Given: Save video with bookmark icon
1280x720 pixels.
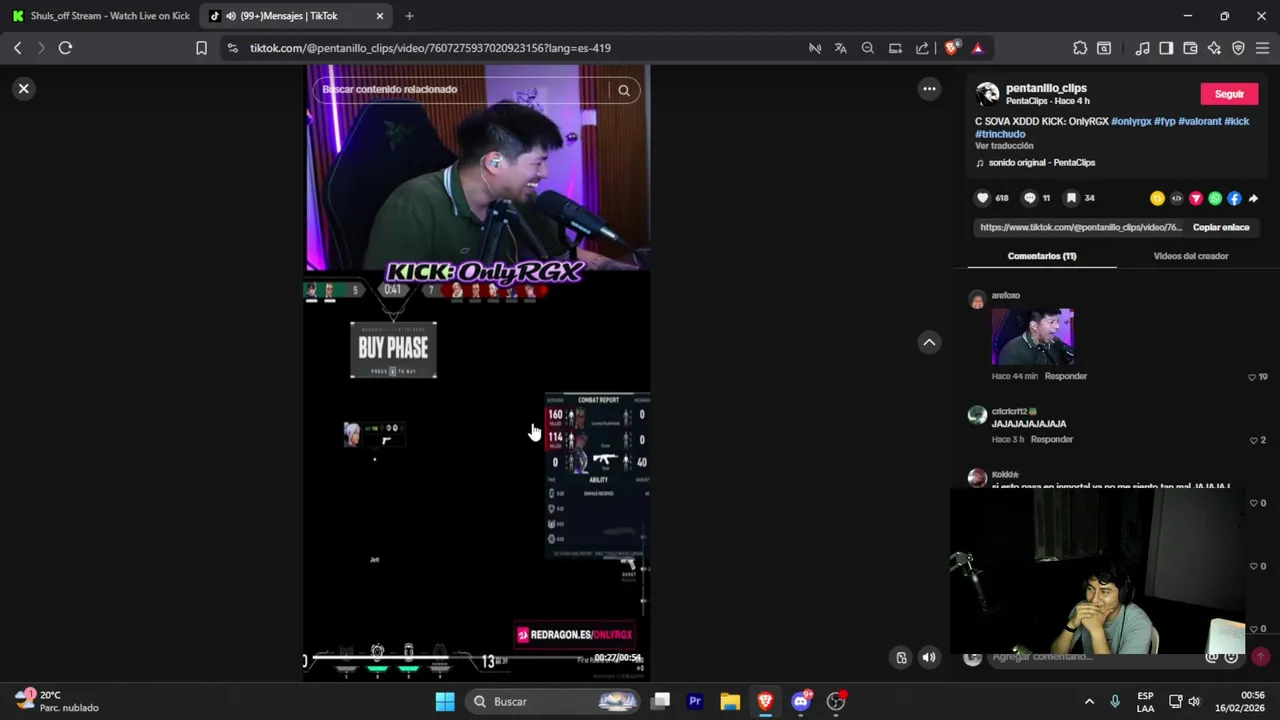Looking at the screenshot, I should click(x=1071, y=198).
